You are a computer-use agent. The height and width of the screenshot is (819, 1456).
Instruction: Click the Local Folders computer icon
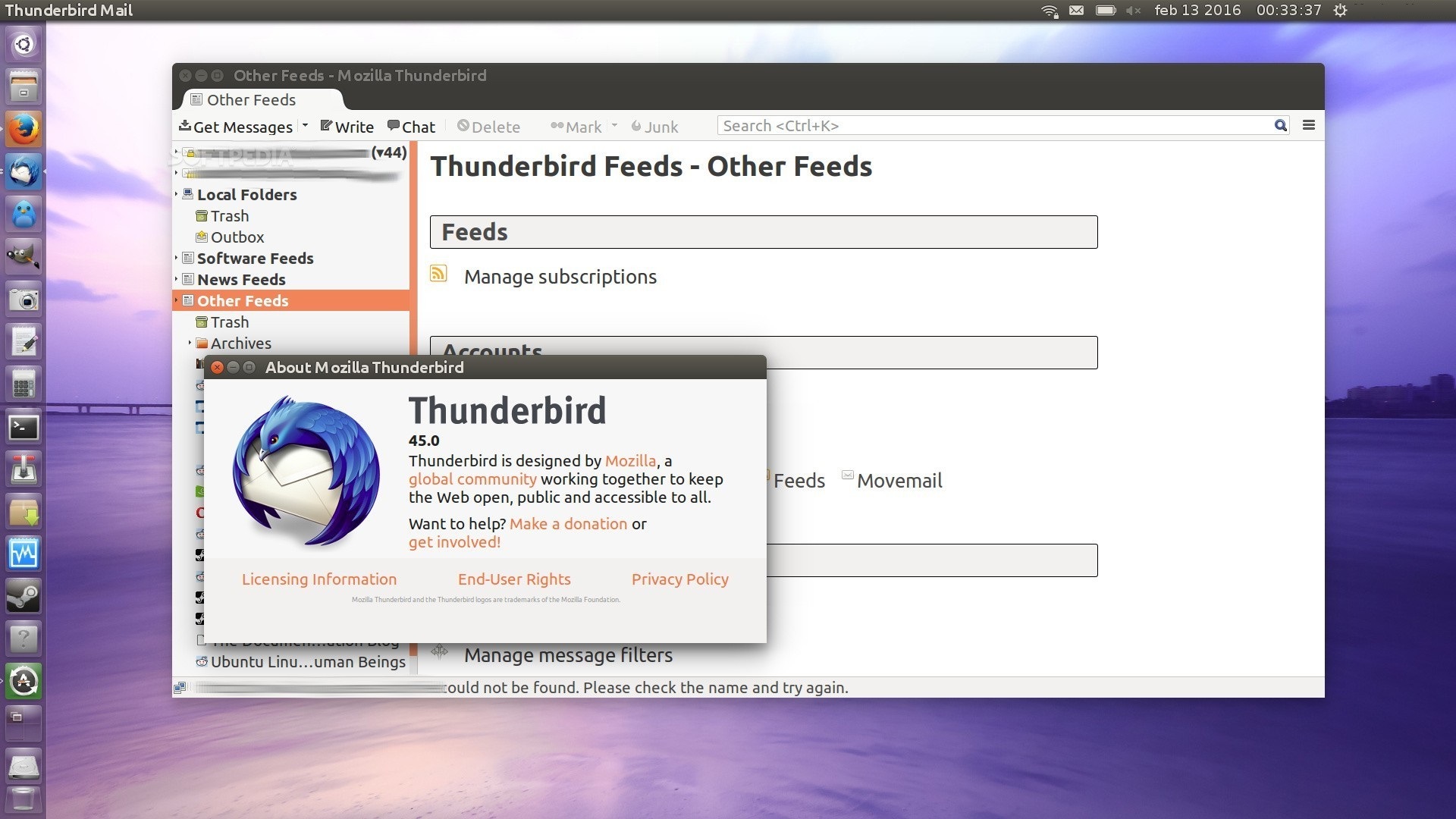pyautogui.click(x=188, y=194)
